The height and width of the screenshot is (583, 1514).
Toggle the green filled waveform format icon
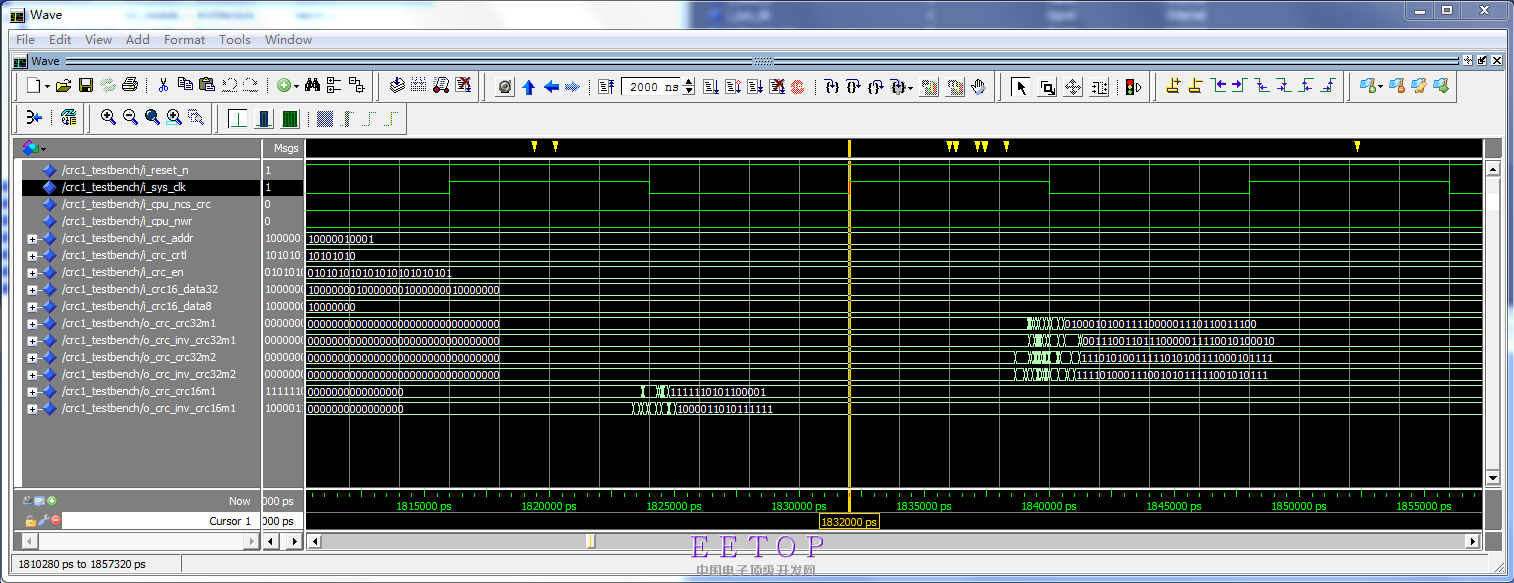[289, 118]
